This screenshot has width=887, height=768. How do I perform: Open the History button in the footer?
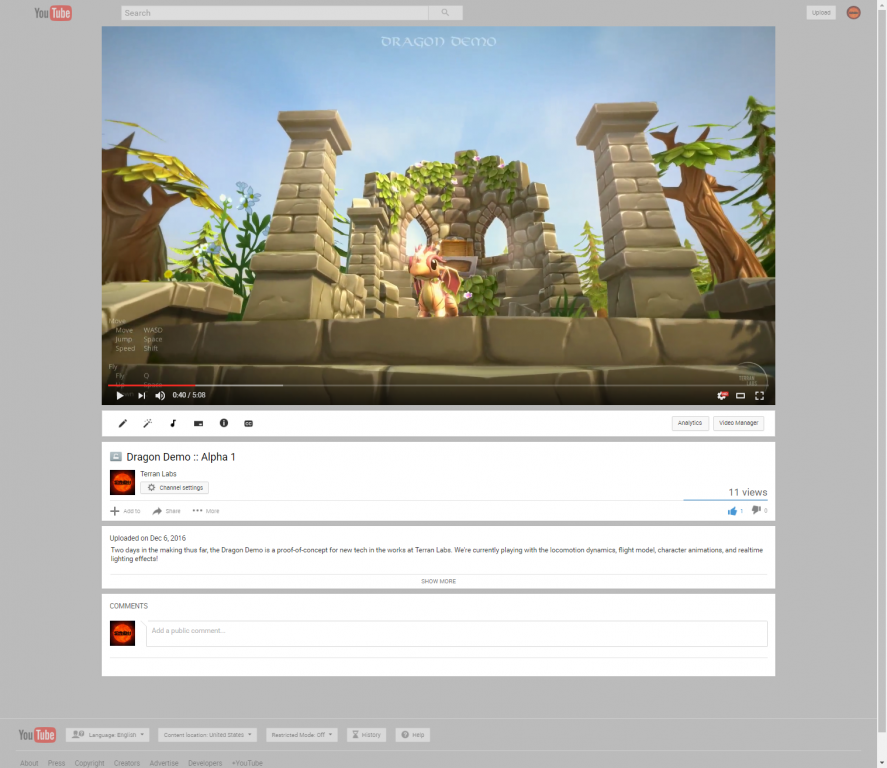coord(367,735)
